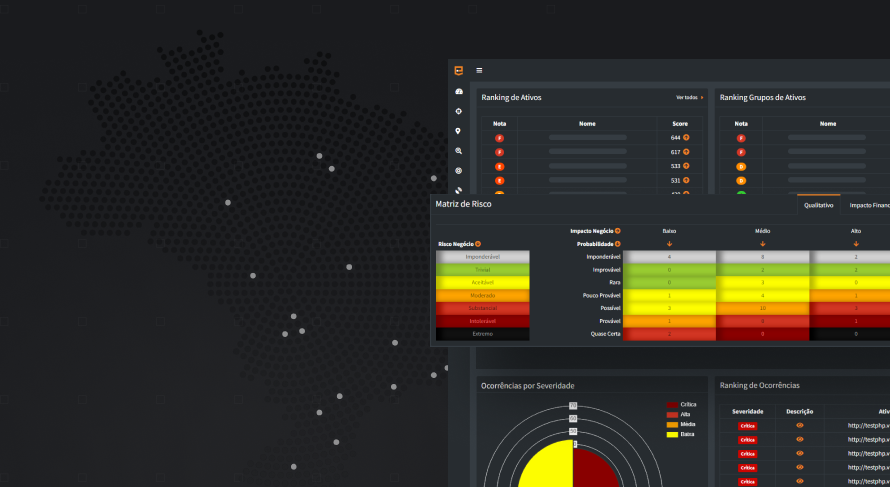Image resolution: width=890 pixels, height=487 pixels.
Task: Open the dashboard gauge sidebar icon
Action: 459,91
